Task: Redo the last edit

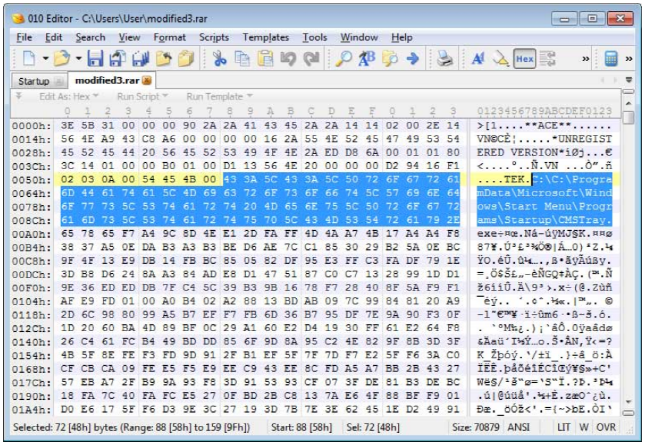Action: coord(311,58)
